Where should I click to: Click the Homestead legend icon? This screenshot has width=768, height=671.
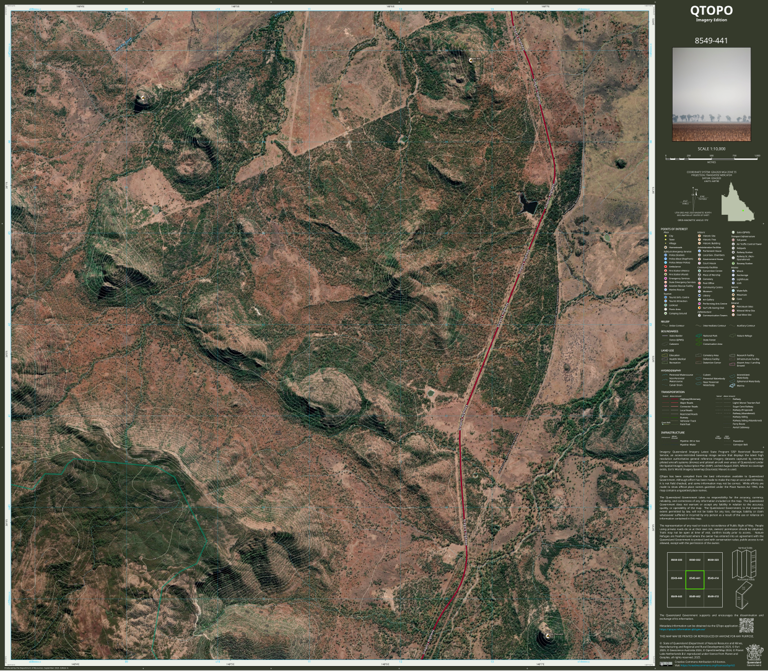click(666, 247)
